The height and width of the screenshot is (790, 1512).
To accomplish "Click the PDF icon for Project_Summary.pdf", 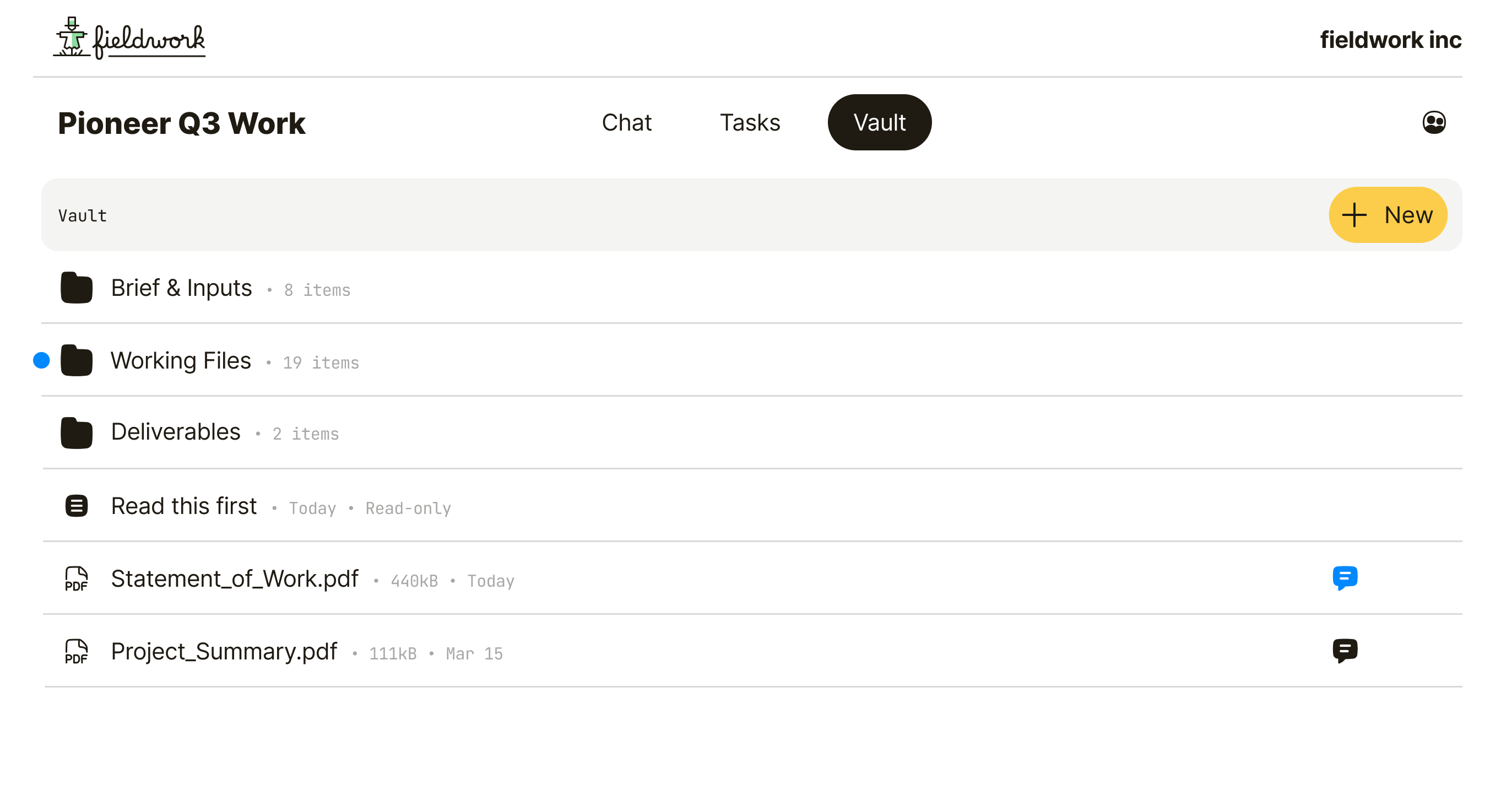I will click(77, 652).
